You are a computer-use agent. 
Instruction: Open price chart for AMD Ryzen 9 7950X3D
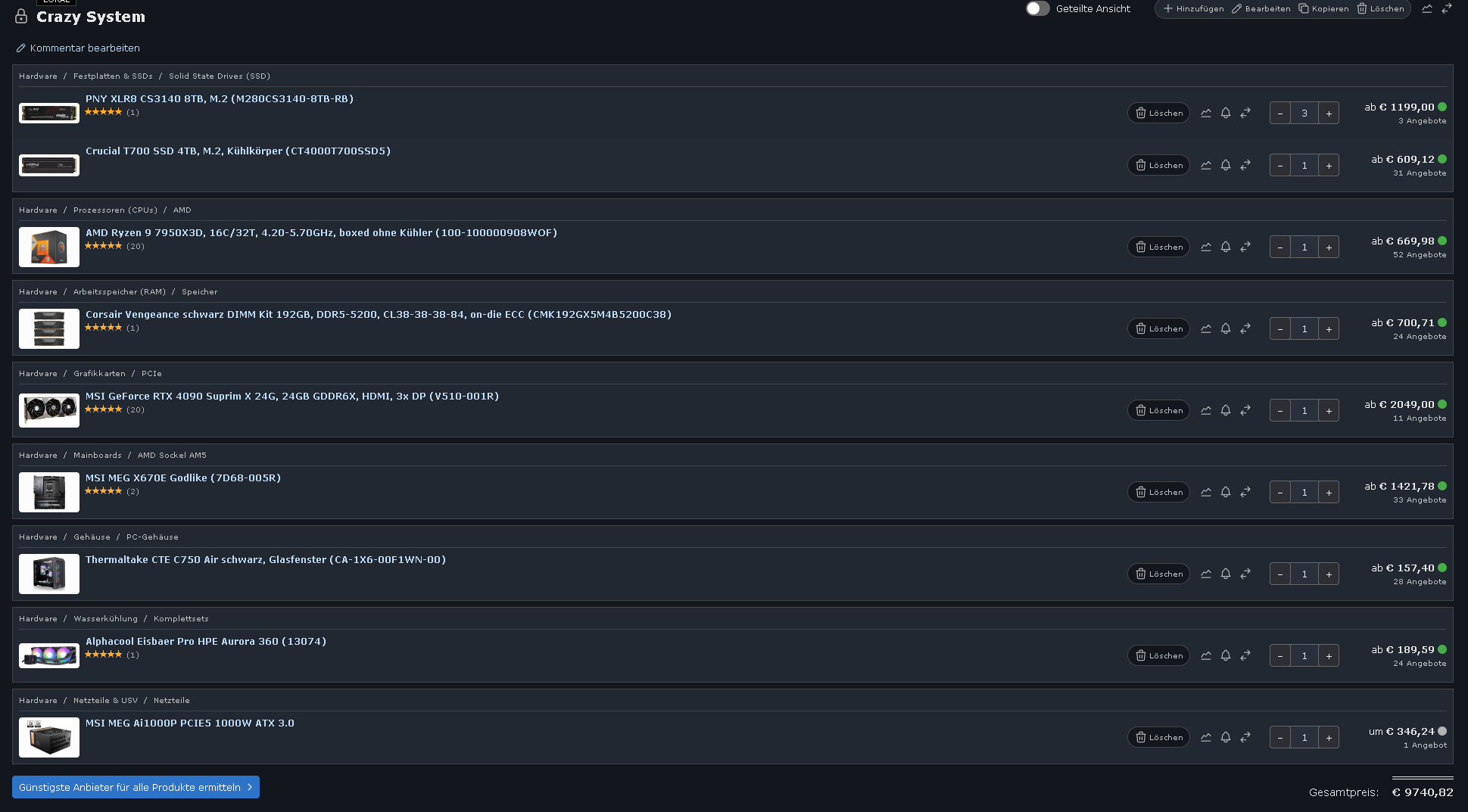1206,247
